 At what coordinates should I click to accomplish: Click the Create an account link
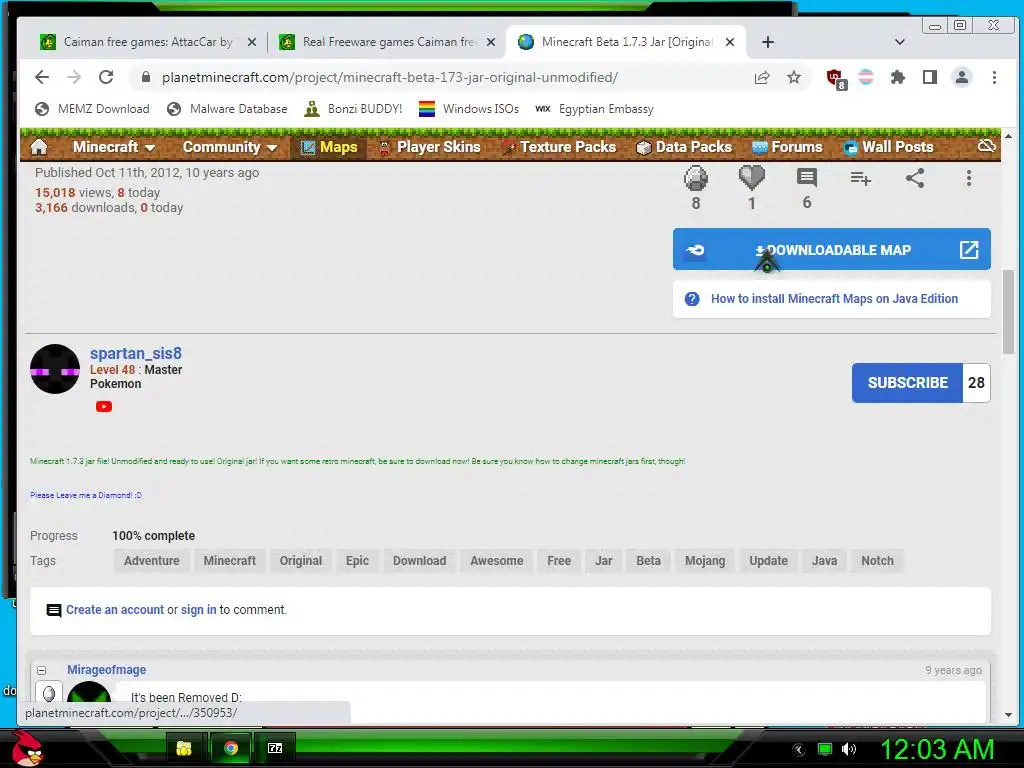(115, 609)
